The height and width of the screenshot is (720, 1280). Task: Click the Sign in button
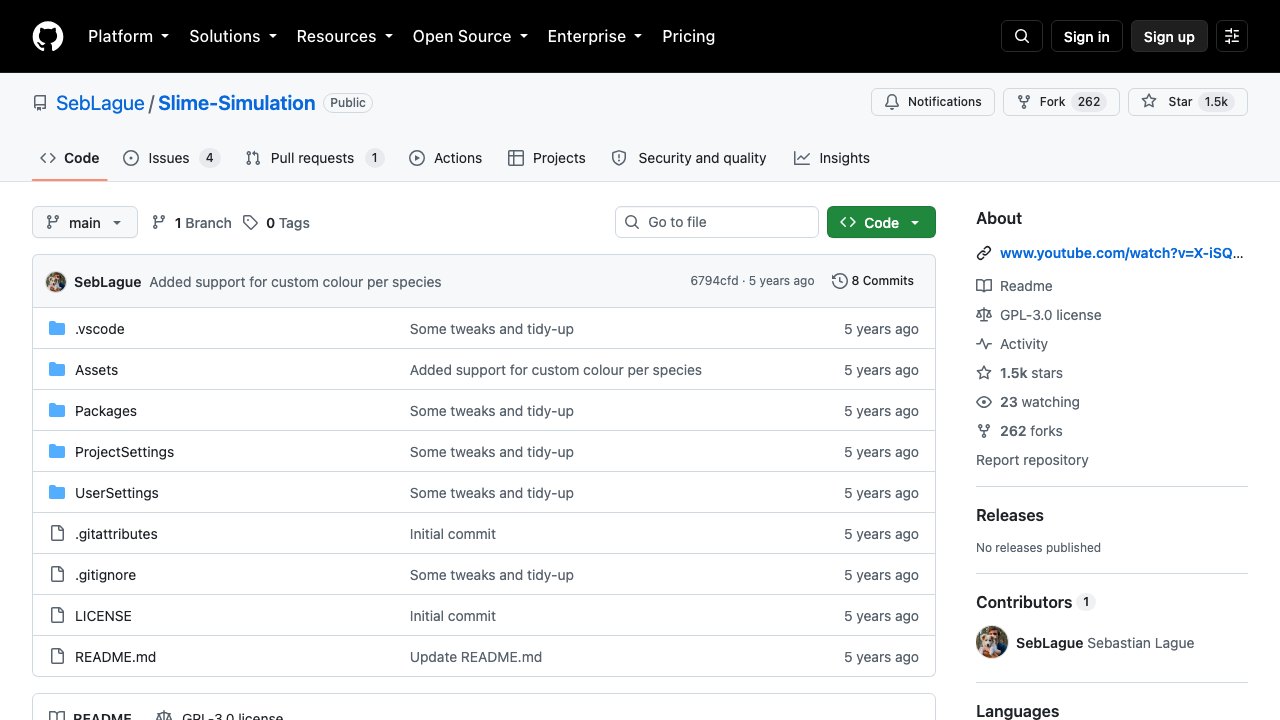pyautogui.click(x=1086, y=36)
